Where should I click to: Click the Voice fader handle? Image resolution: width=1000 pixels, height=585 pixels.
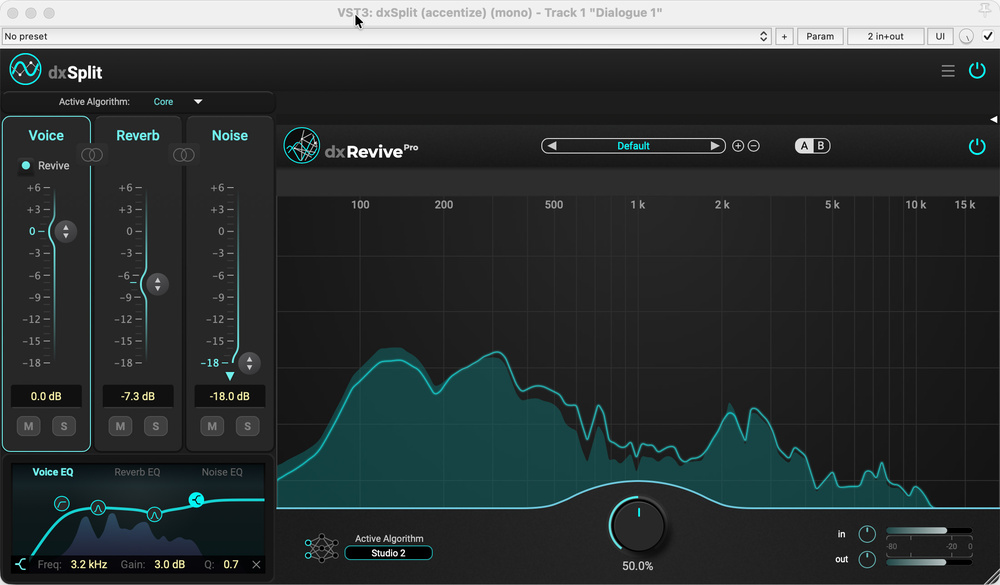tap(66, 232)
